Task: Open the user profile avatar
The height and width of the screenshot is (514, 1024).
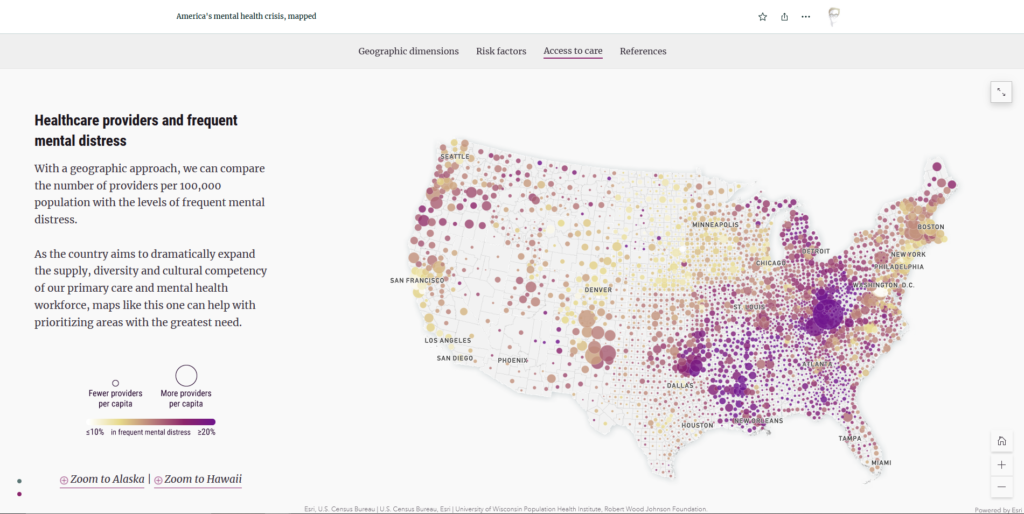Action: point(833,16)
